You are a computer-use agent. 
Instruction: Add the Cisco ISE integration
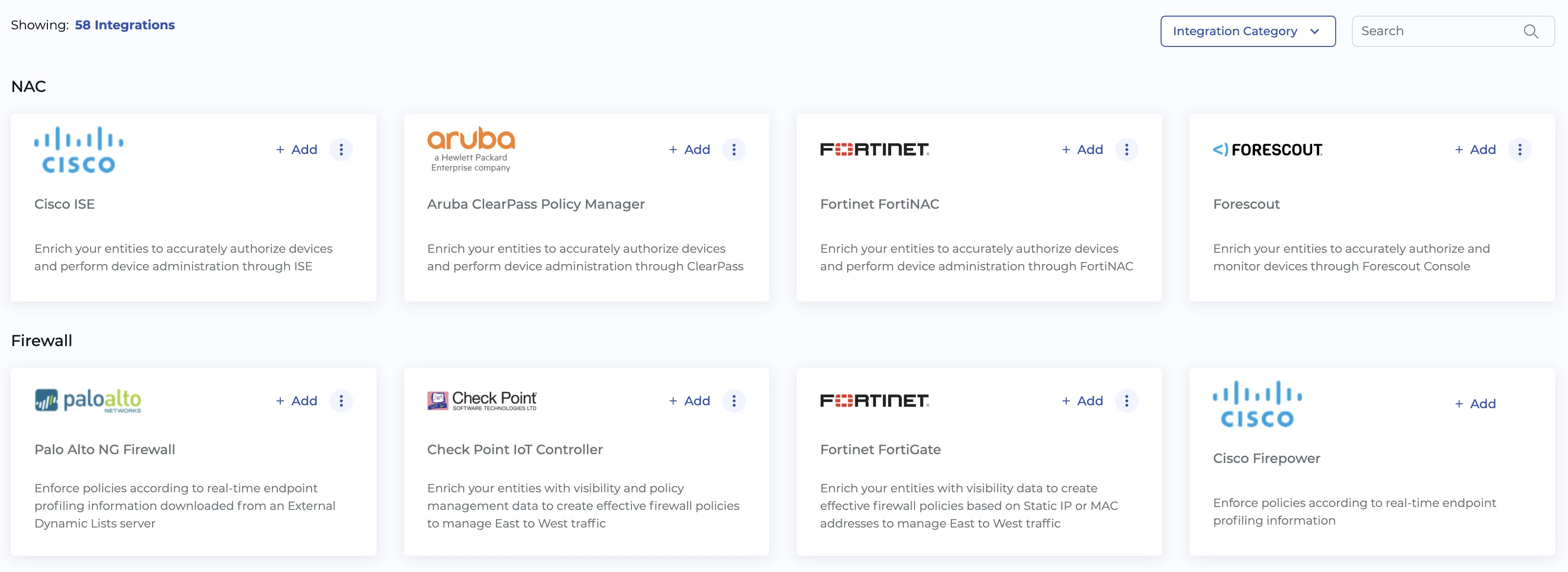click(296, 149)
